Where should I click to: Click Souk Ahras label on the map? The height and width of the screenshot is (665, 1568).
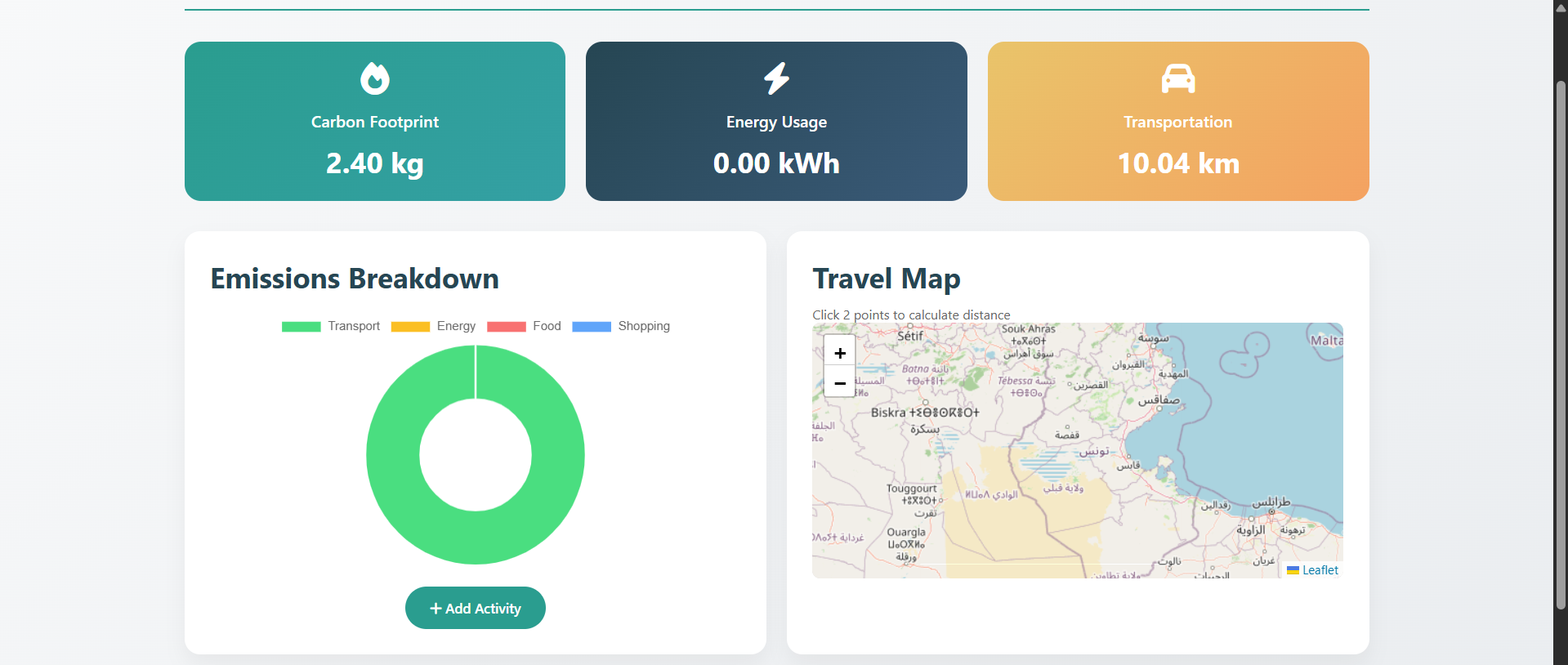(1029, 329)
